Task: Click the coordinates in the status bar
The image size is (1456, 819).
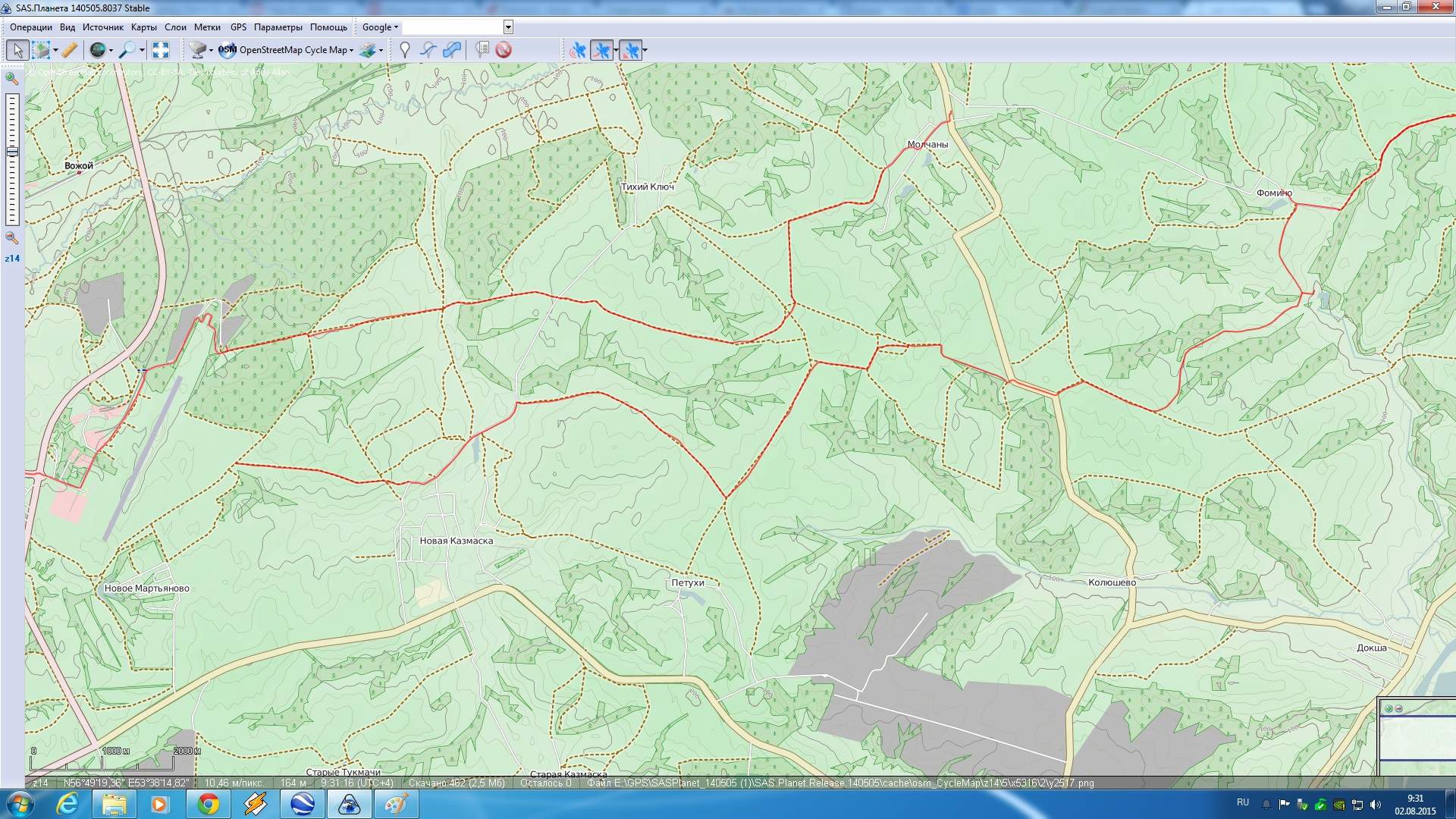Action: pyautogui.click(x=126, y=783)
